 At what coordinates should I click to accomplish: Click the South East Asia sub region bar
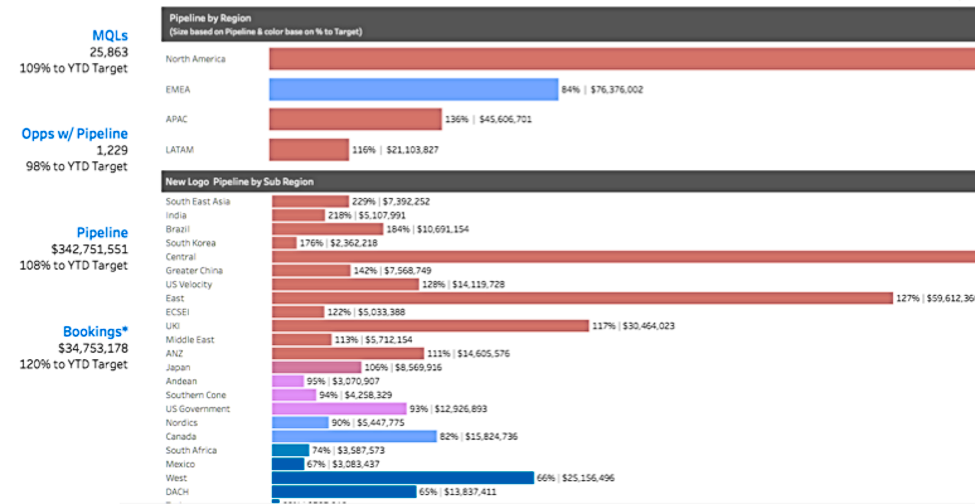point(310,201)
